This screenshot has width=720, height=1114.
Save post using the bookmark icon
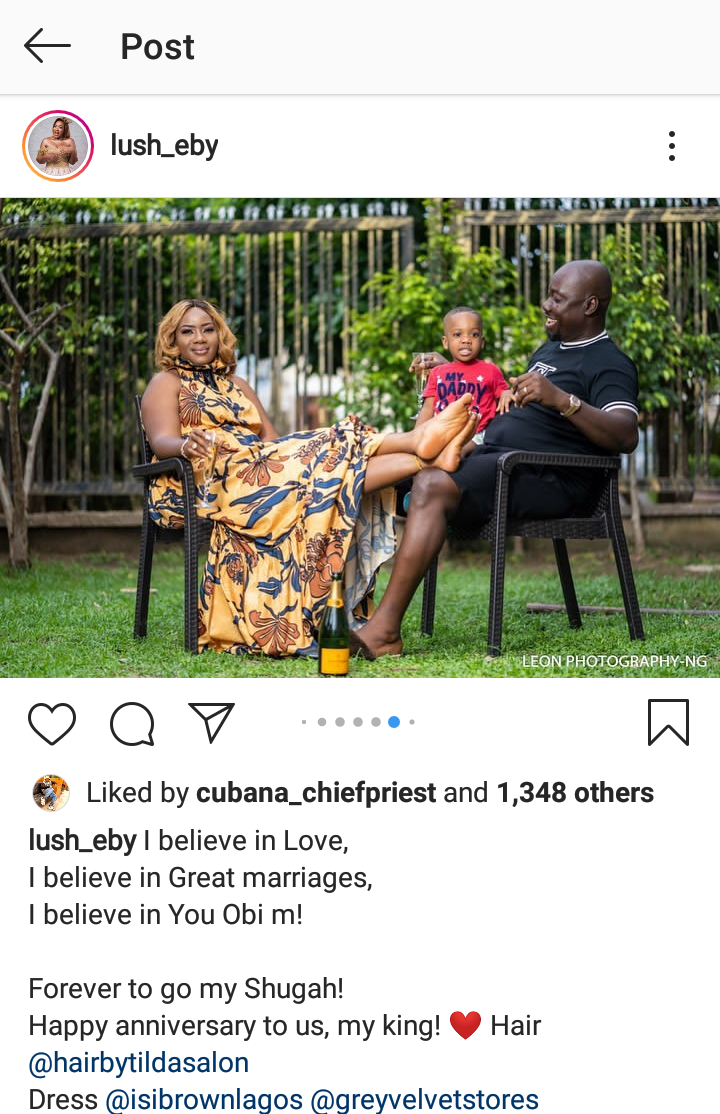[x=668, y=723]
